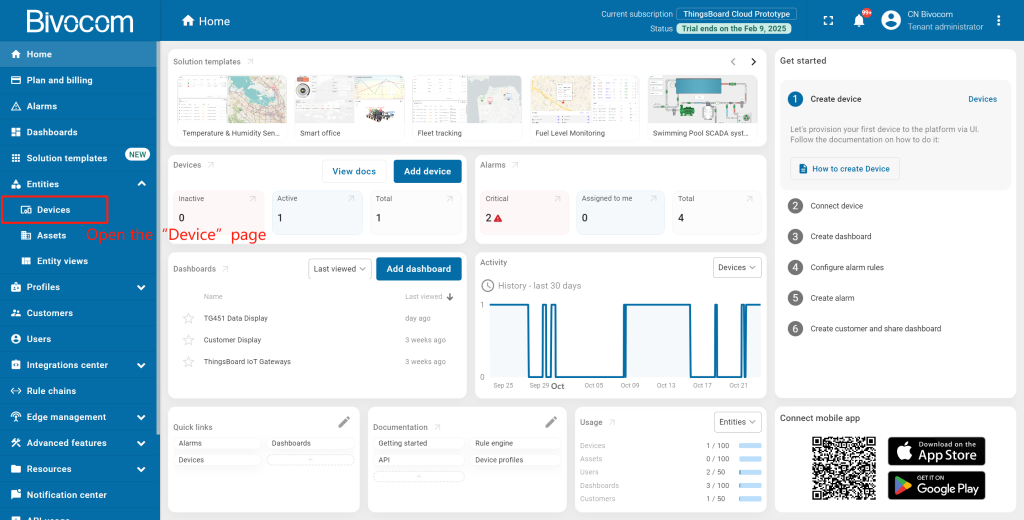Open Solution templates sidebar item
This screenshot has height=520, width=1024.
[x=78, y=158]
